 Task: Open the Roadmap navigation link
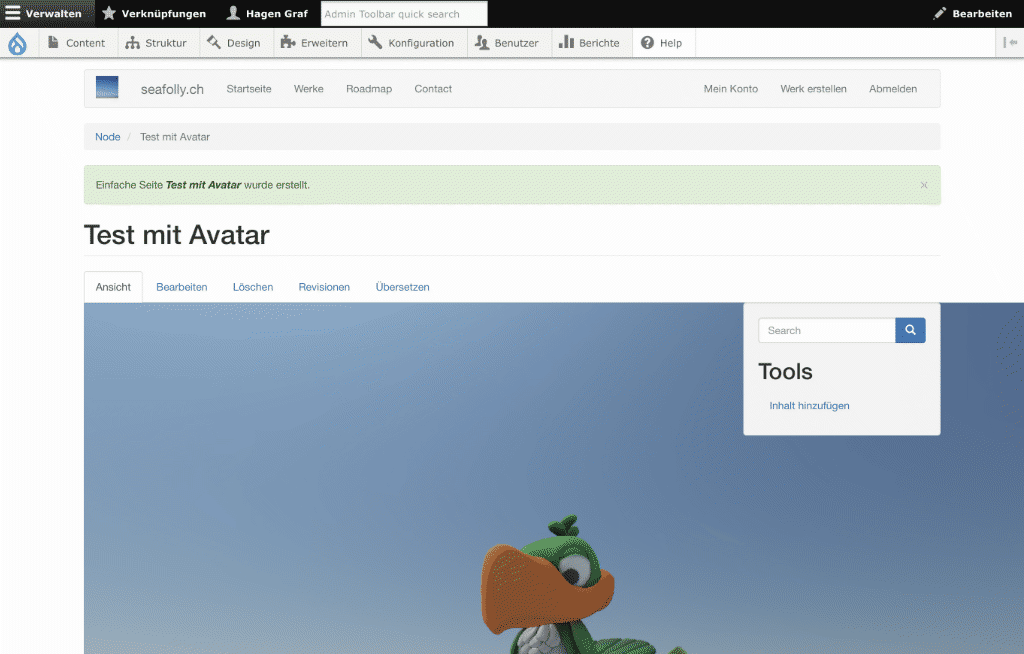click(369, 89)
